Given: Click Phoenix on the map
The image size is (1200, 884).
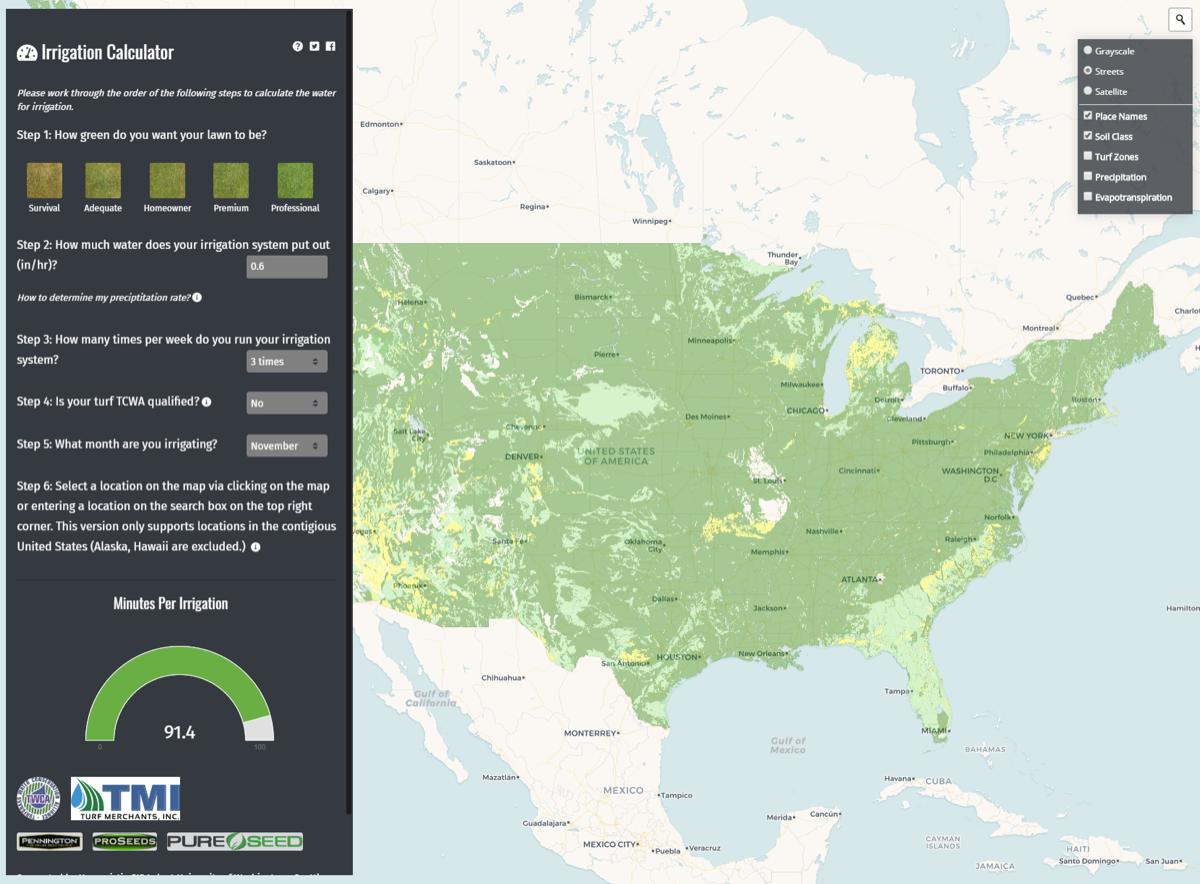Looking at the screenshot, I should pyautogui.click(x=410, y=585).
